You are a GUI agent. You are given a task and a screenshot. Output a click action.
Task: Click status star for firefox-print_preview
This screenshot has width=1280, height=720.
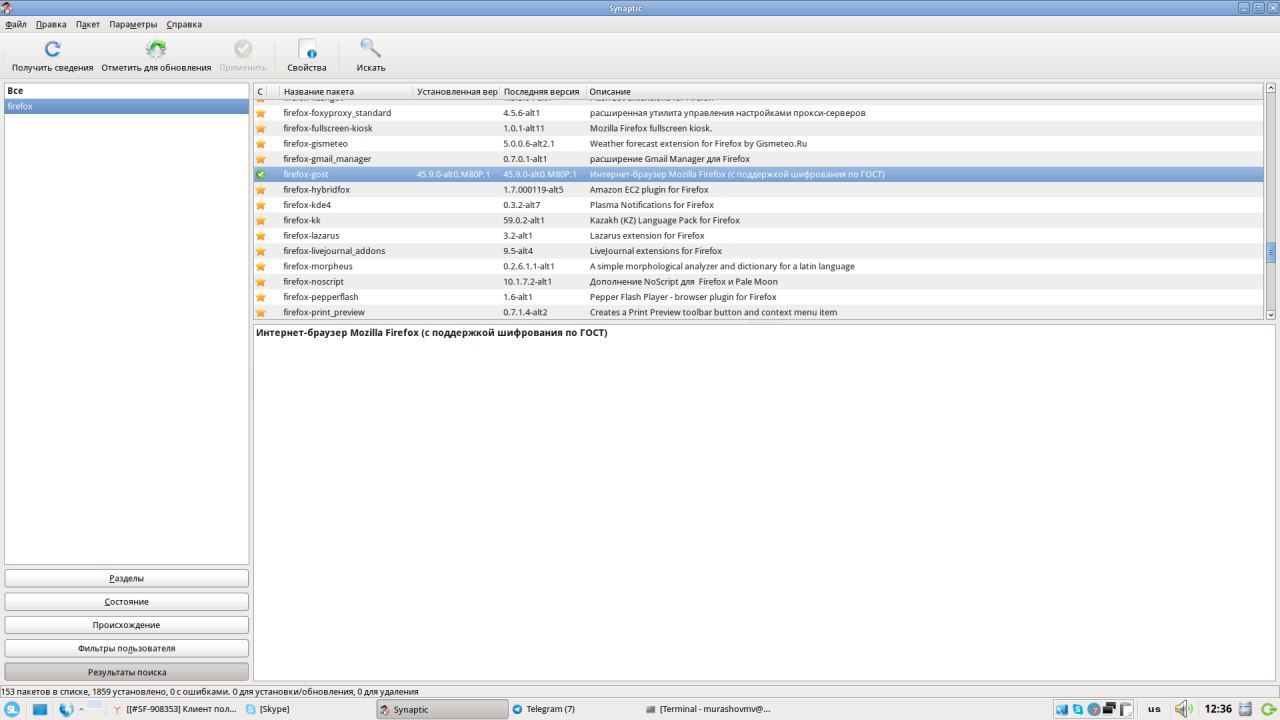[261, 312]
